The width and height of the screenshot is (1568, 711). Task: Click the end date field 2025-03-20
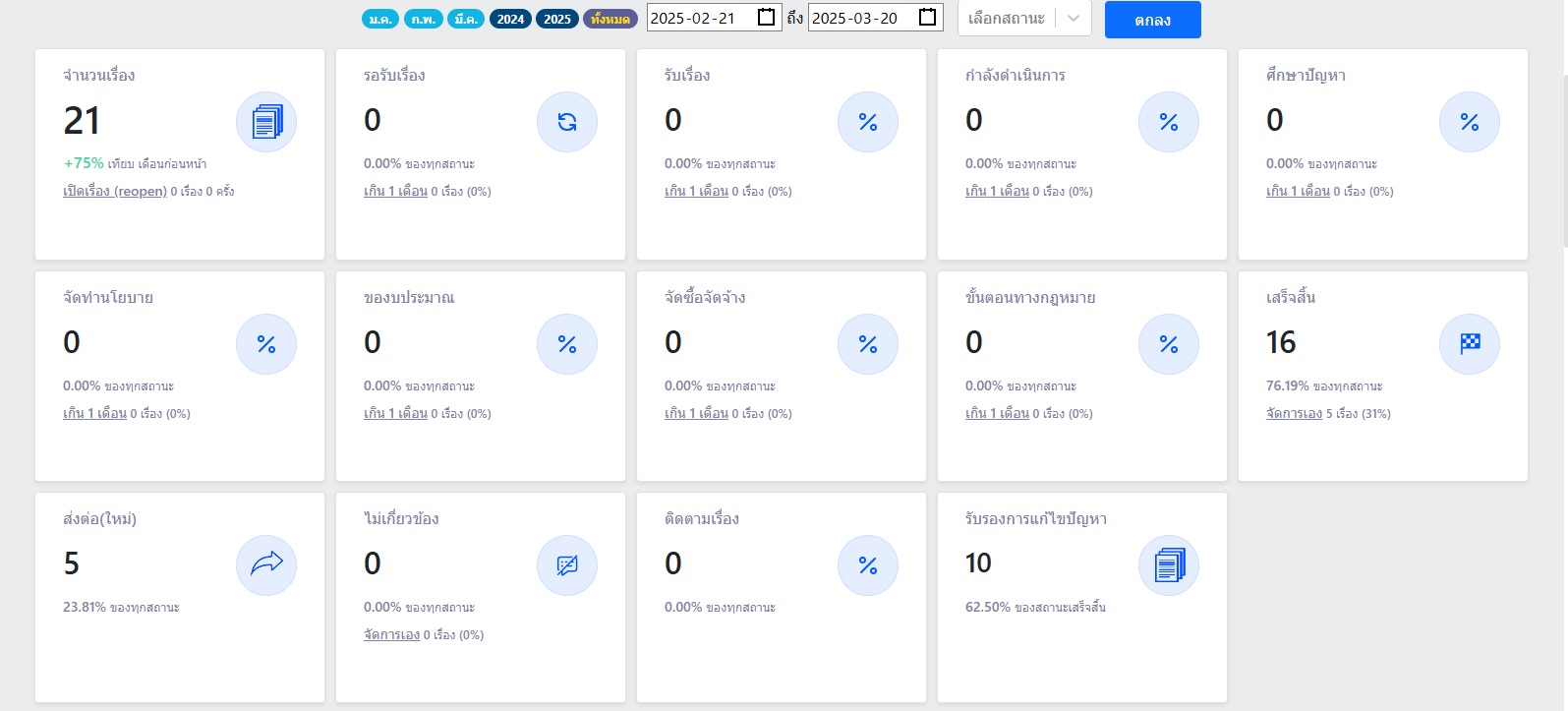pos(875,18)
